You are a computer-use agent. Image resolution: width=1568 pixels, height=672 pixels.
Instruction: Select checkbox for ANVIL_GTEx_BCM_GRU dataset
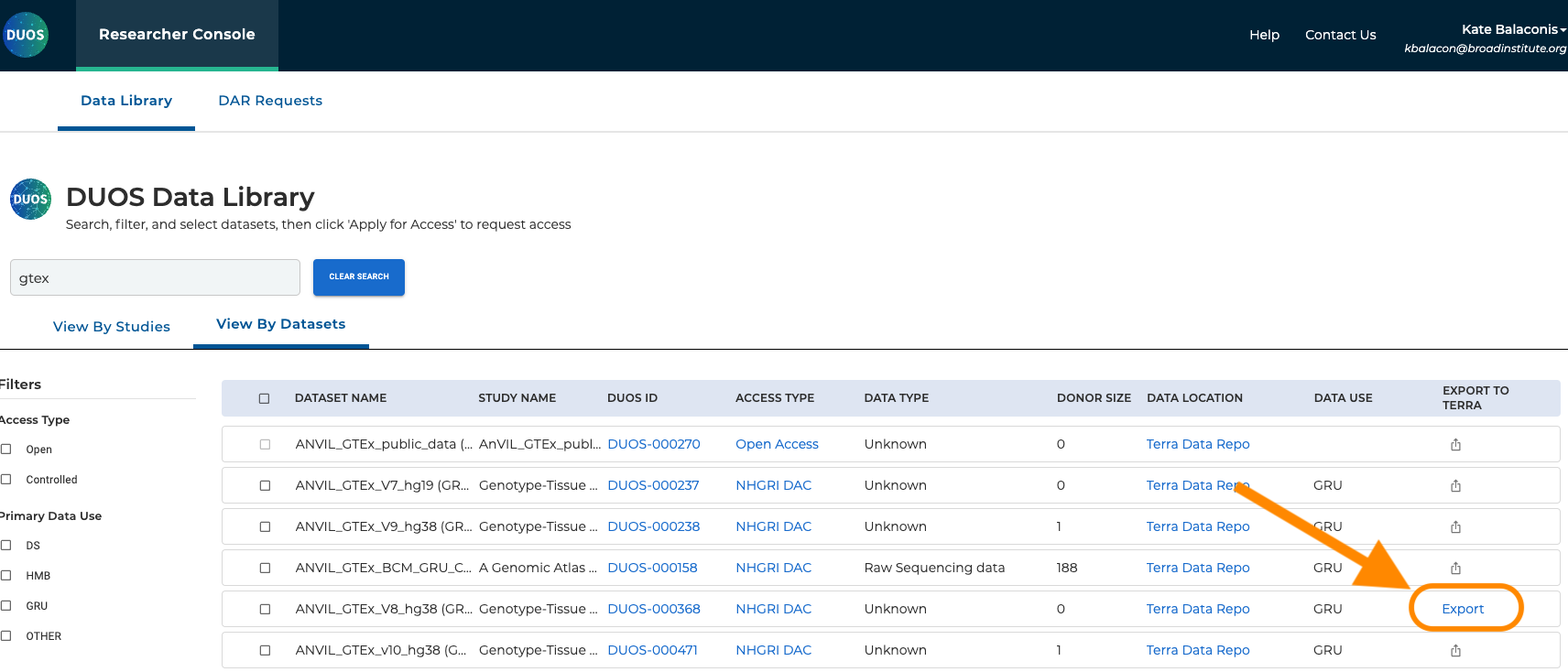265,568
